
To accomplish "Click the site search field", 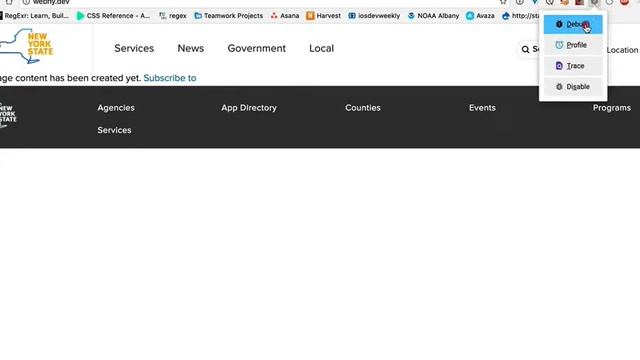I will pyautogui.click(x=529, y=50).
